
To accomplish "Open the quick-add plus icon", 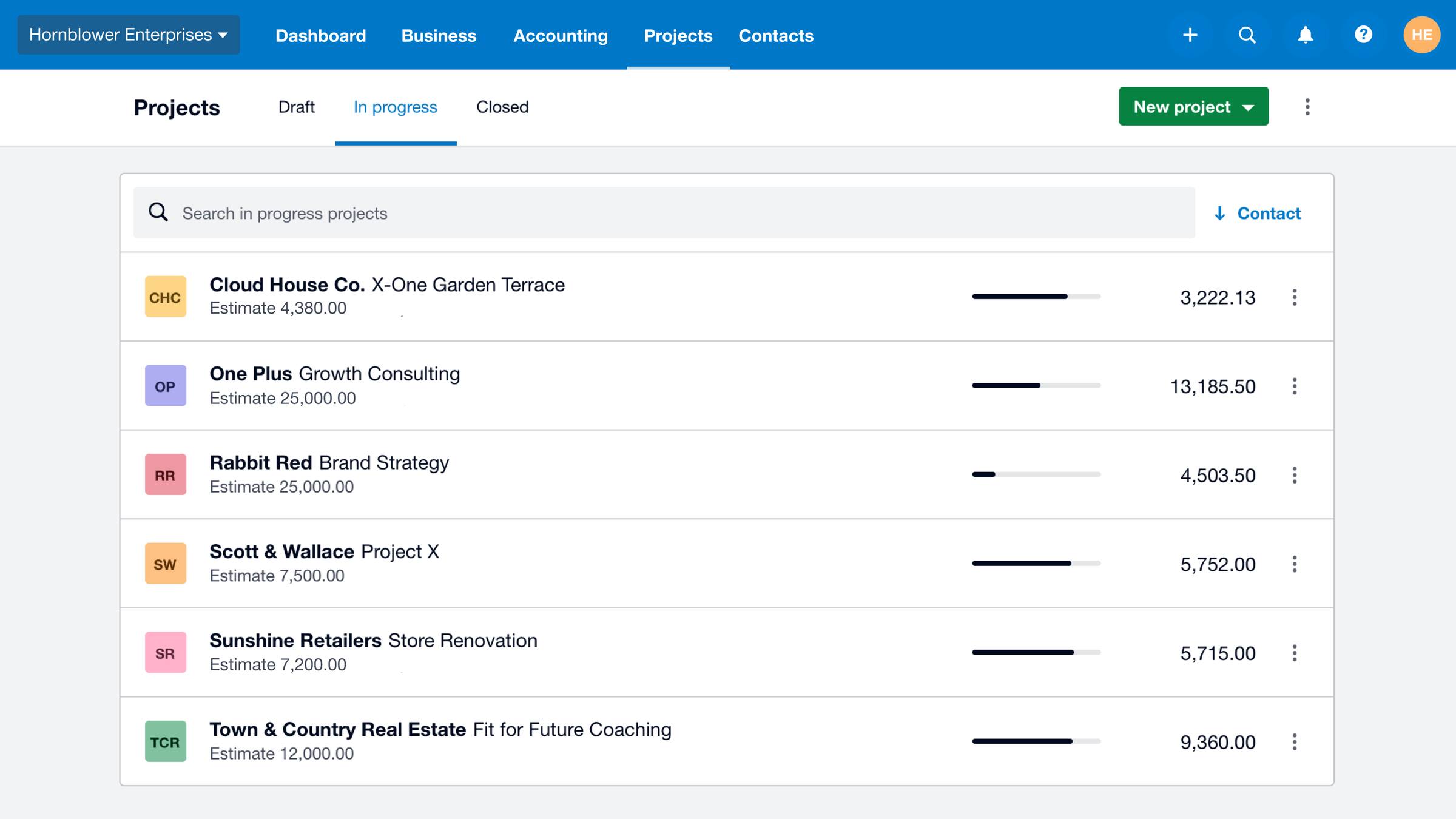I will tap(1190, 35).
